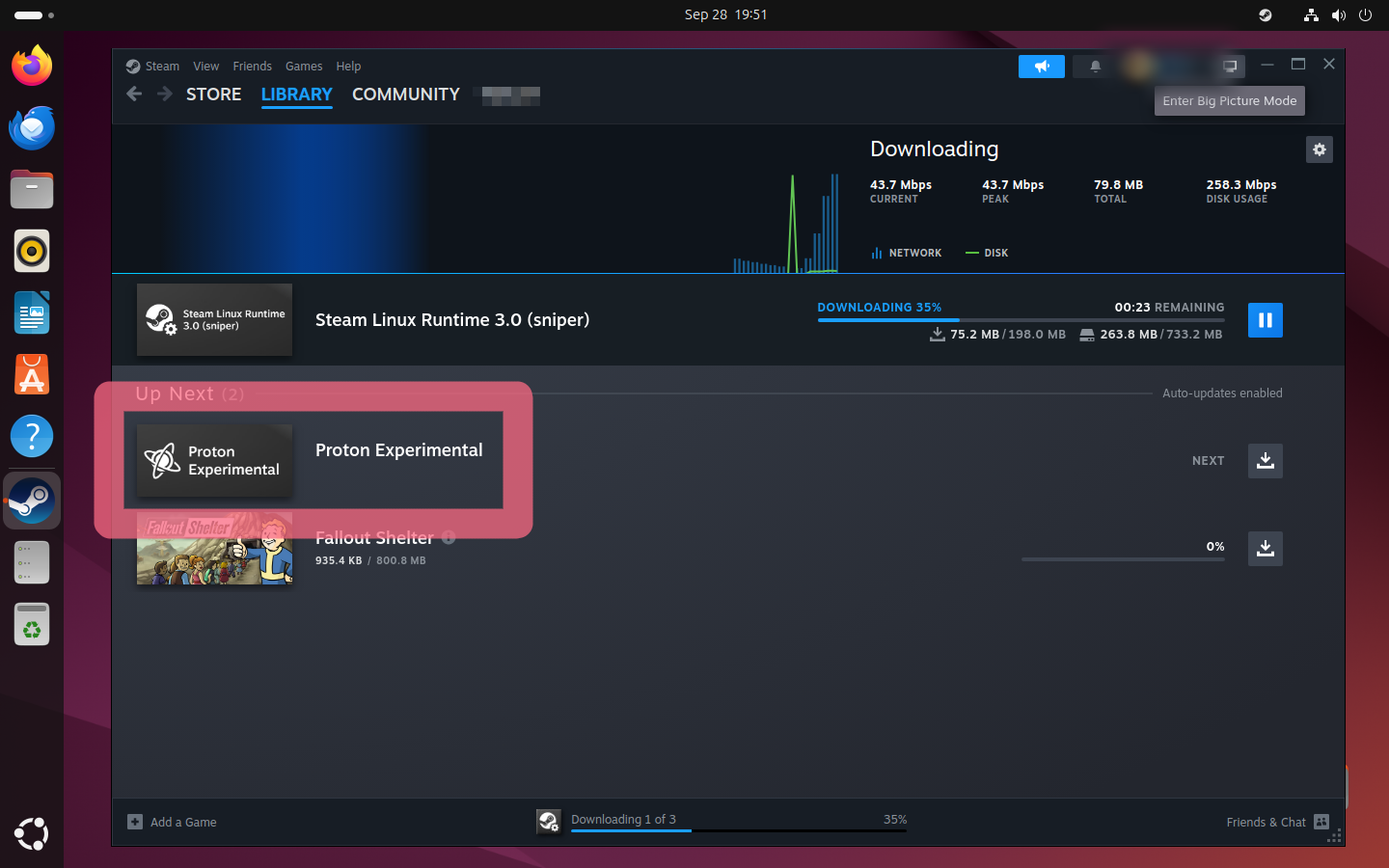Pause the Steam Linux Runtime download
The height and width of the screenshot is (868, 1389).
pyautogui.click(x=1265, y=320)
